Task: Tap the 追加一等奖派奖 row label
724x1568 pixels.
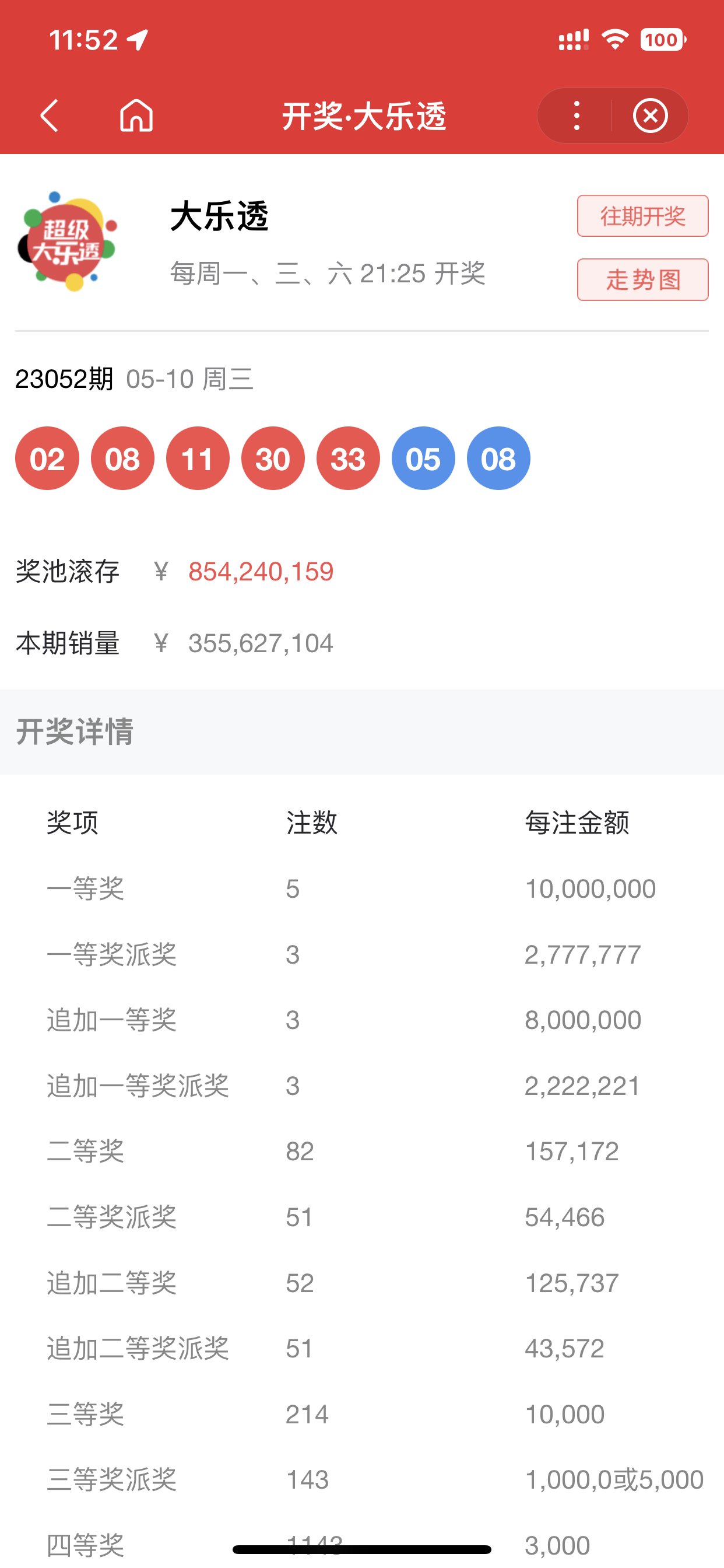Action: point(138,1086)
